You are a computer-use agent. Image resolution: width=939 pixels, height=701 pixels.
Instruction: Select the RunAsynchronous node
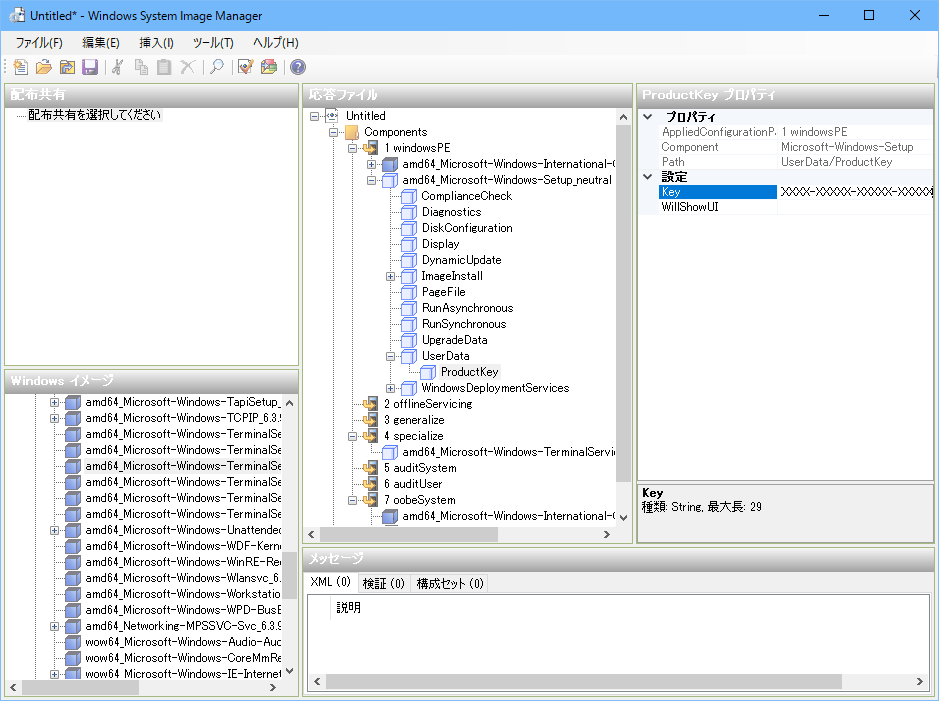pyautogui.click(x=467, y=308)
